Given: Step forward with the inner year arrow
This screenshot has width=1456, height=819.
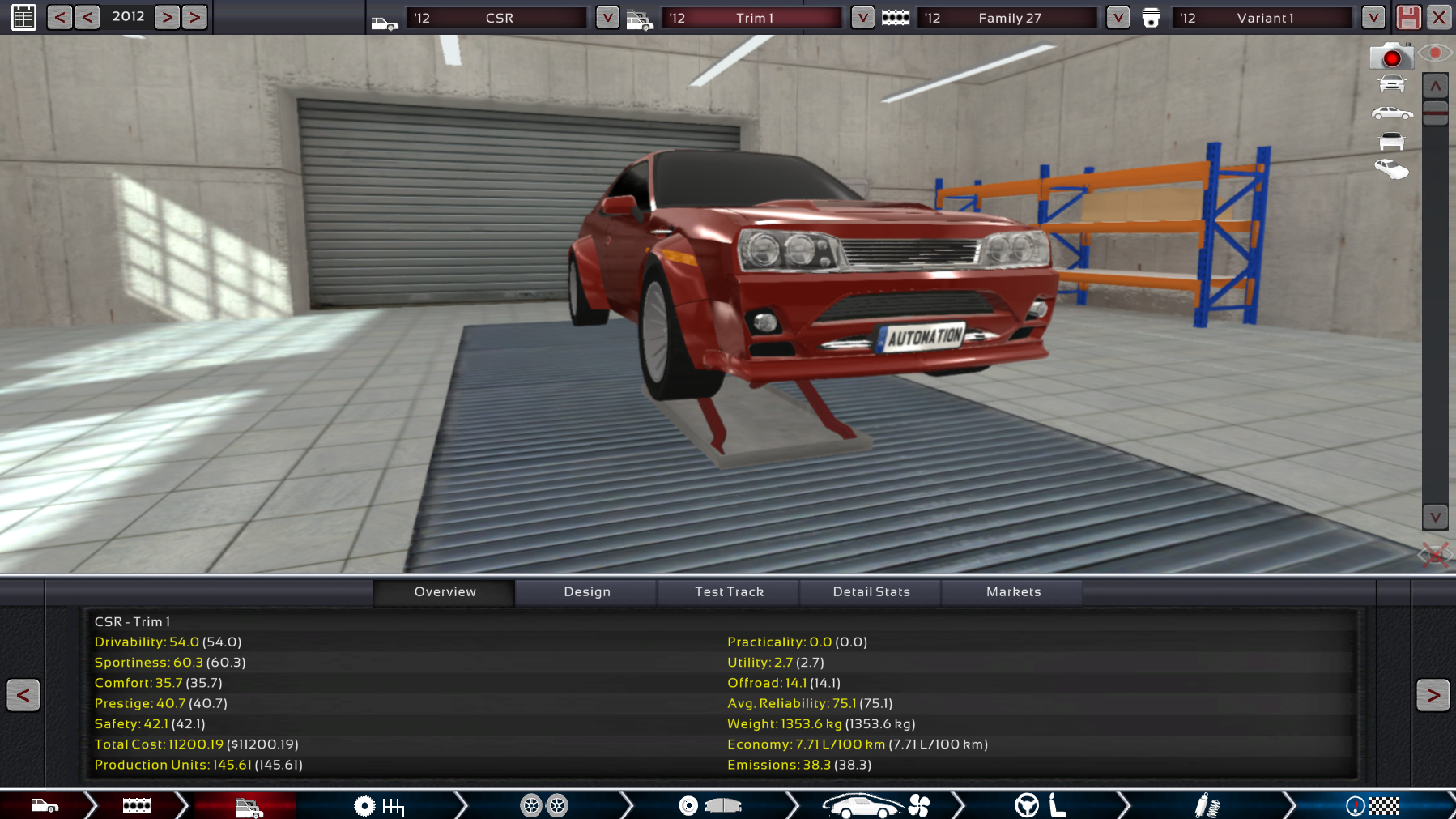Looking at the screenshot, I should (x=167, y=17).
